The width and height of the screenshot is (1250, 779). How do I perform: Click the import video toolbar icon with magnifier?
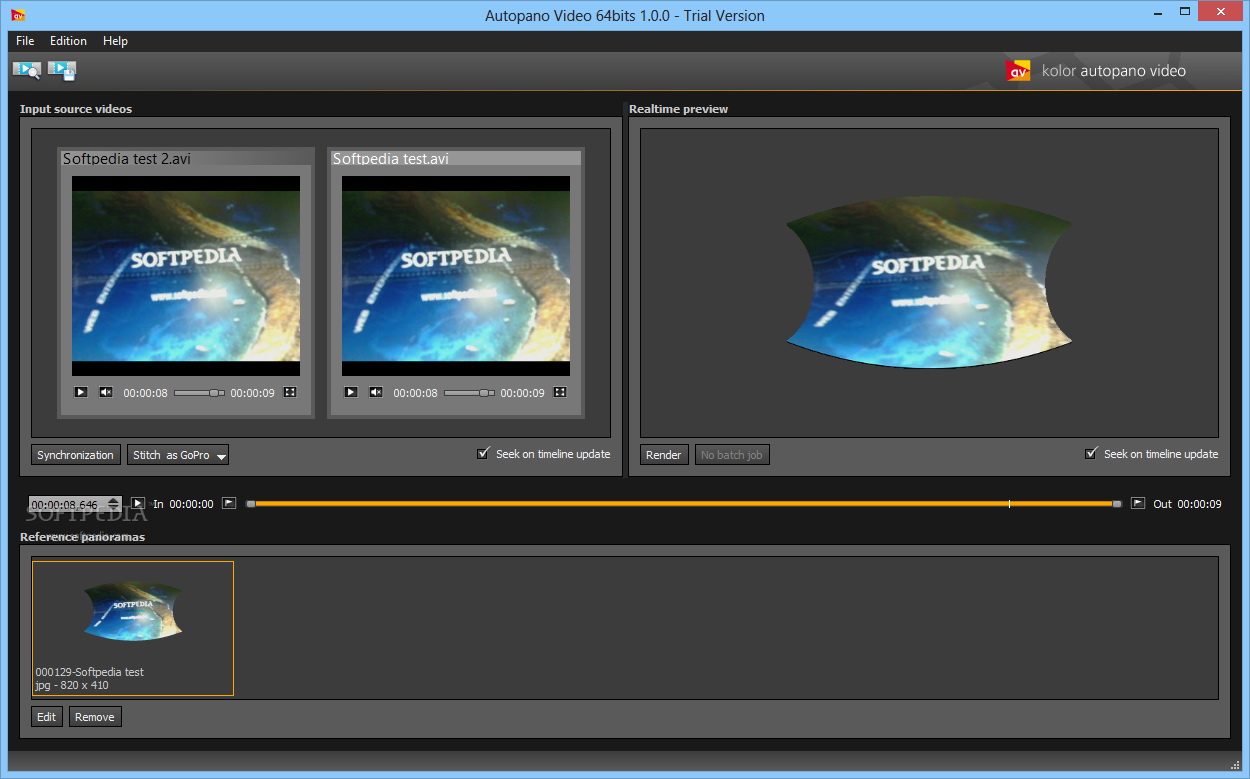[x=26, y=70]
